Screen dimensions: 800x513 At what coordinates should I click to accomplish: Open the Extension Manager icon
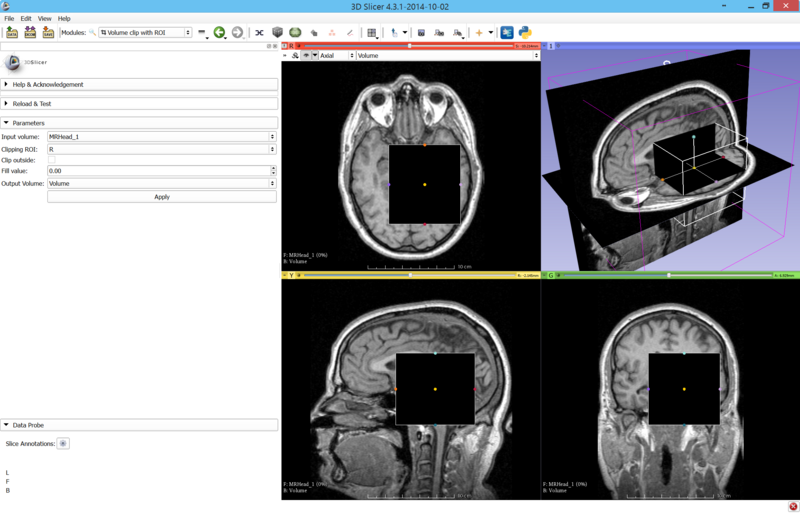[507, 33]
